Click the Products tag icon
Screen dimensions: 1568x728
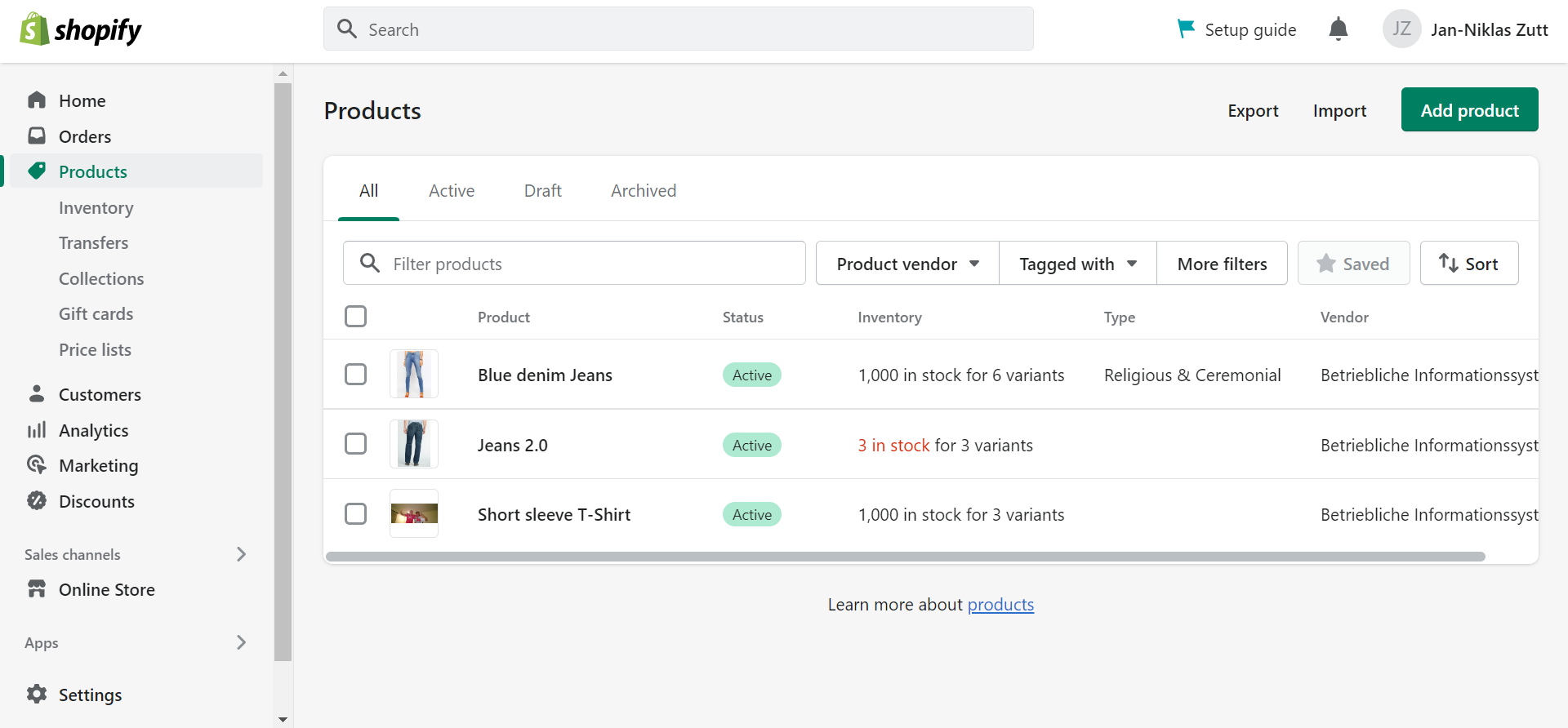pyautogui.click(x=37, y=171)
